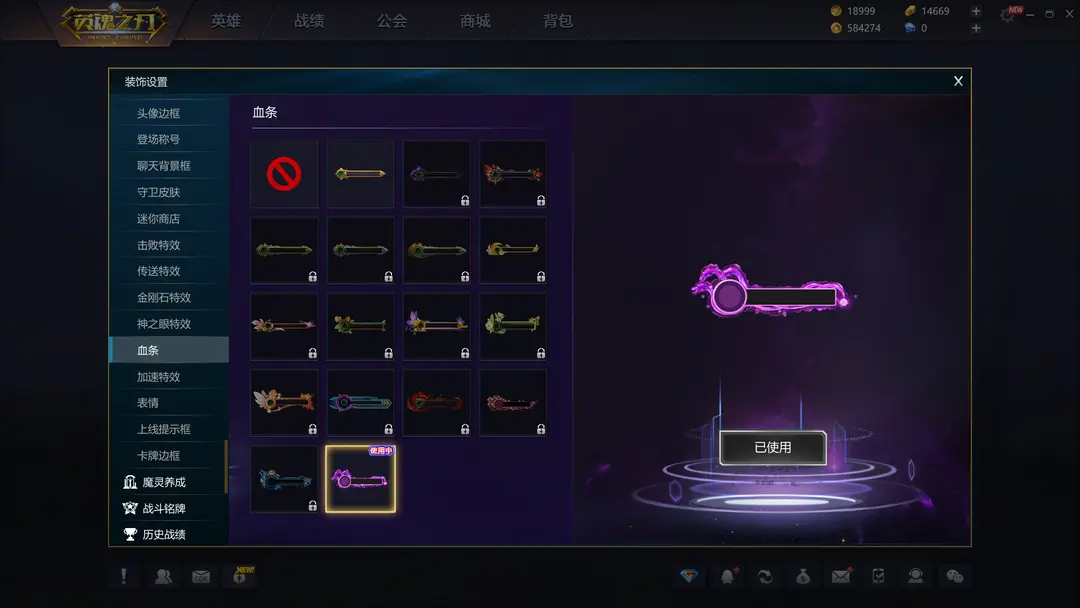Switch to the 商城 tab

pyautogui.click(x=475, y=21)
